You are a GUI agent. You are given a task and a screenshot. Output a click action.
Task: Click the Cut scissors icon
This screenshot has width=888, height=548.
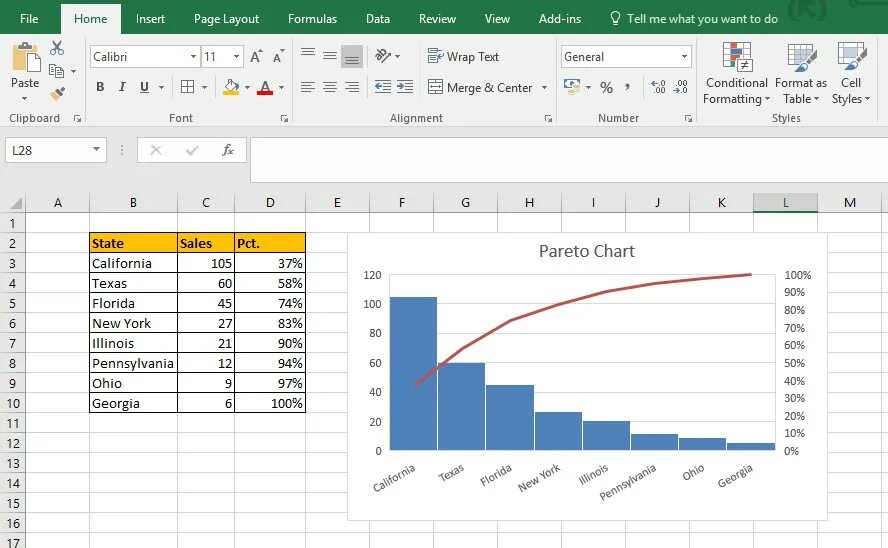[x=57, y=48]
